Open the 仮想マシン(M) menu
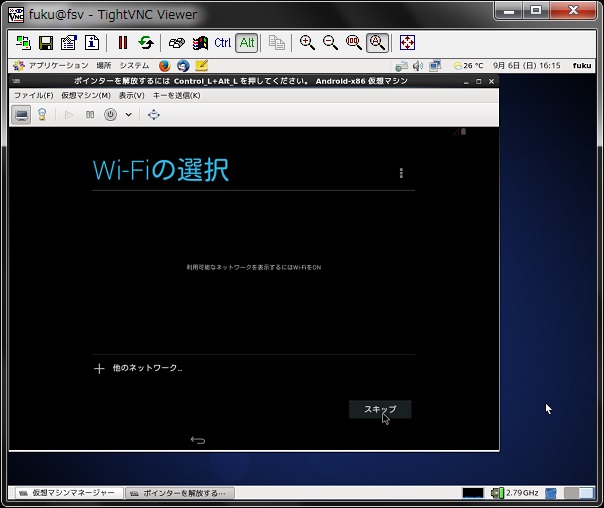This screenshot has height=508, width=604. [x=86, y=96]
